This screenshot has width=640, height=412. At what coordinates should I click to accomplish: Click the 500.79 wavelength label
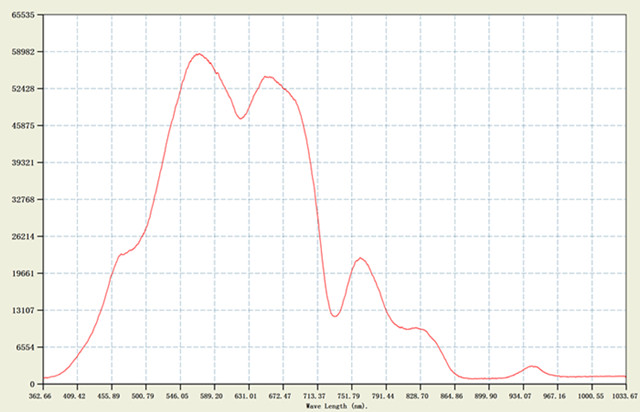click(143, 396)
